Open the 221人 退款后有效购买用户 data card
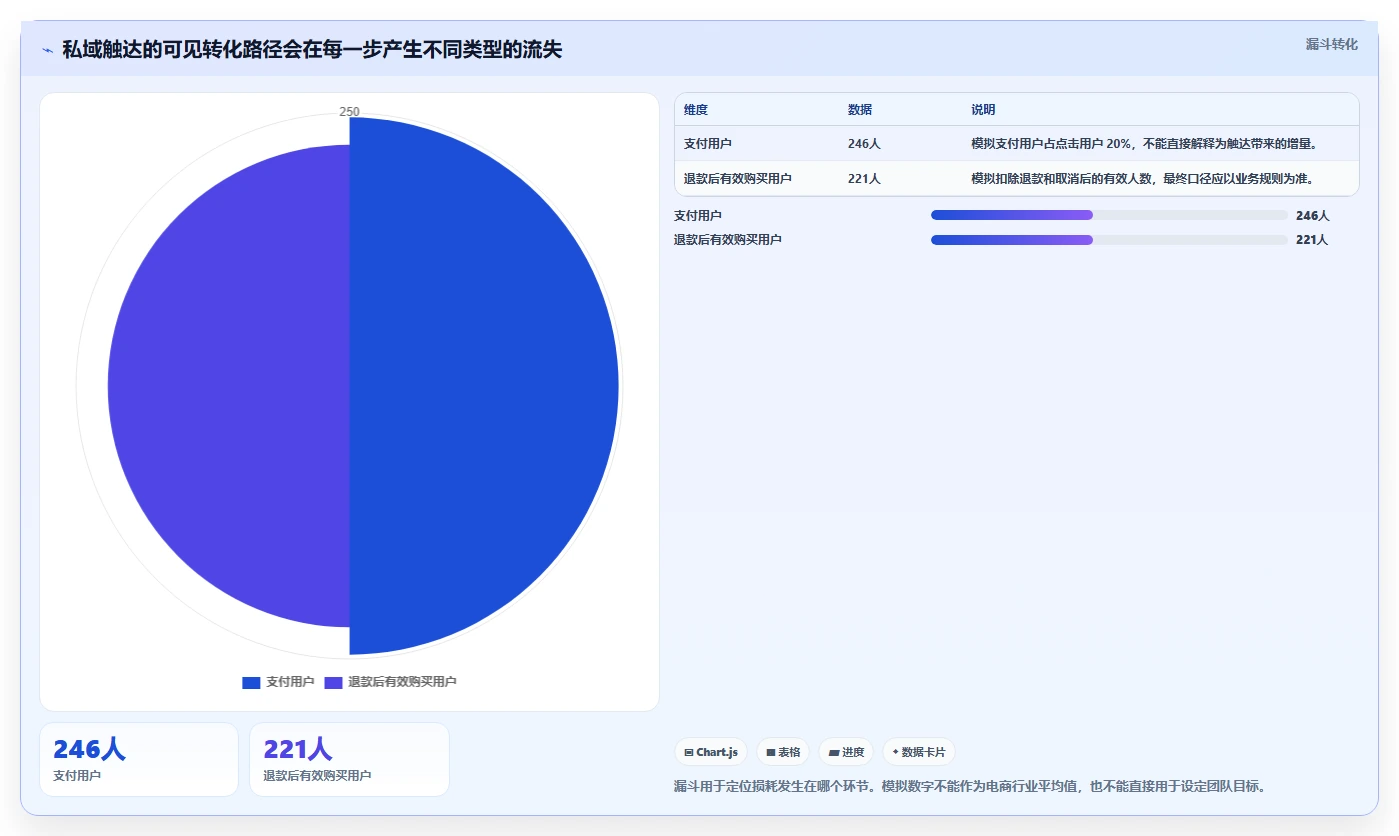This screenshot has width=1399, height=836. 349,759
